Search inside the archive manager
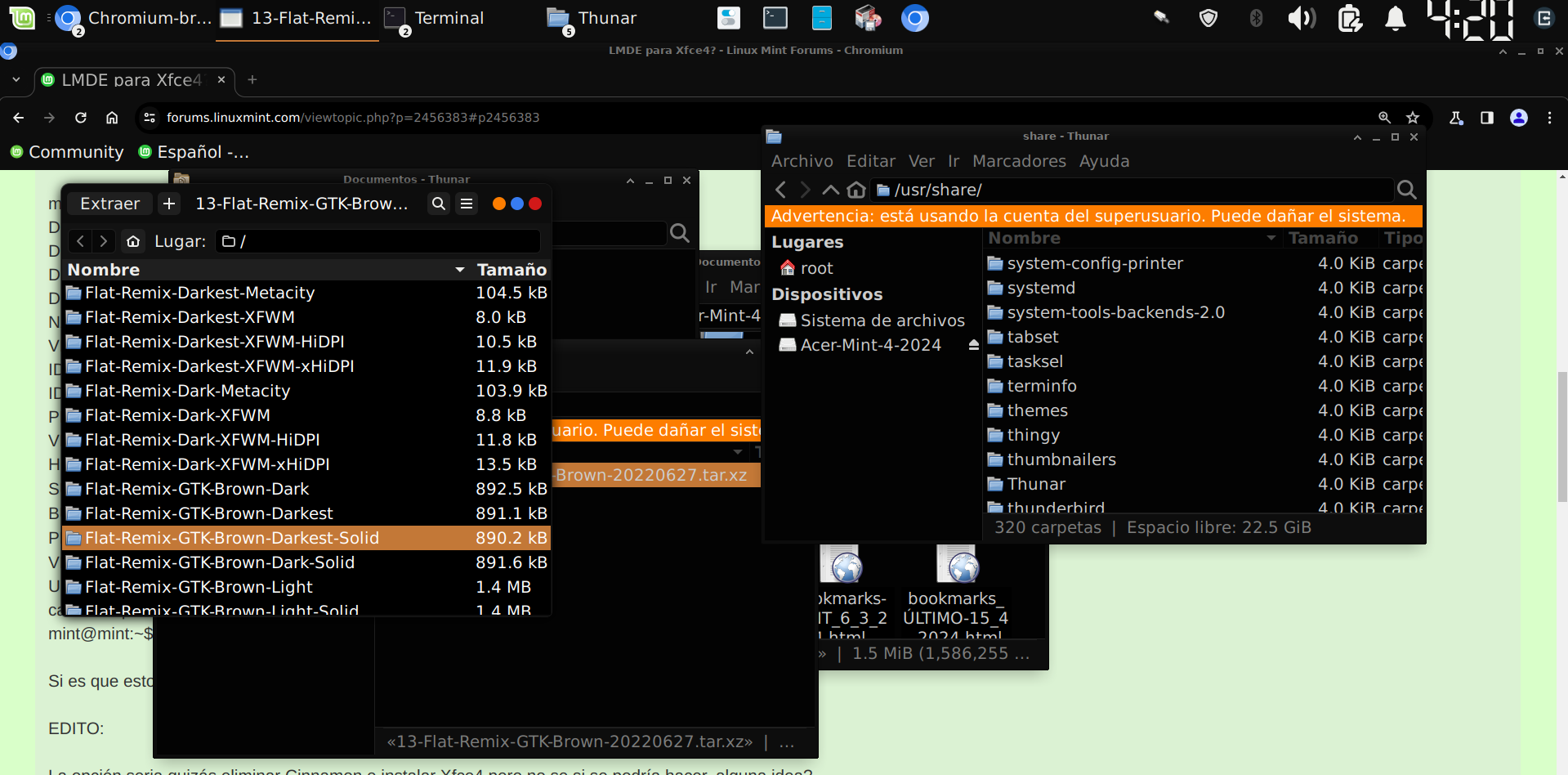 [x=439, y=204]
